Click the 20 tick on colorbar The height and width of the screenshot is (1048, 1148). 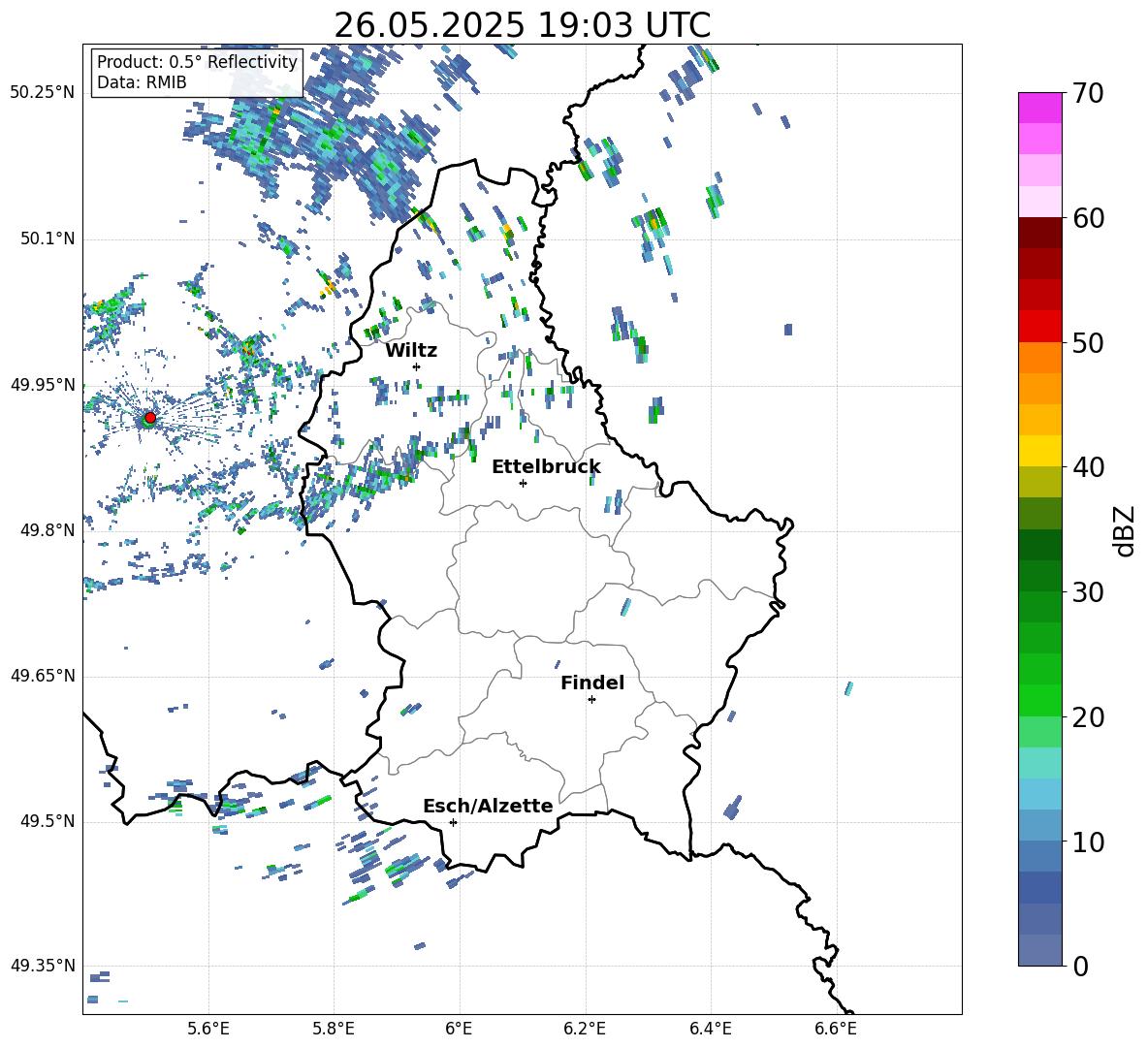pyautogui.click(x=1088, y=716)
